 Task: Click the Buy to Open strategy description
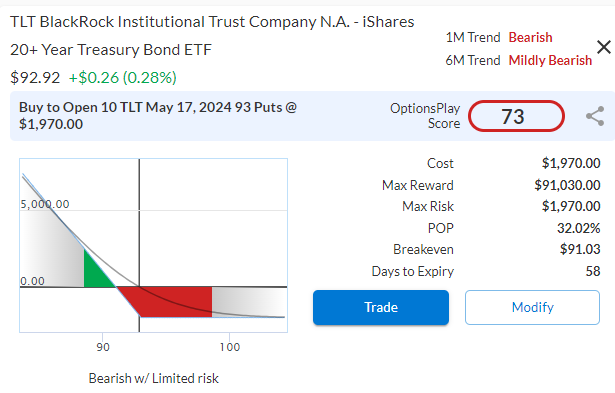158,116
